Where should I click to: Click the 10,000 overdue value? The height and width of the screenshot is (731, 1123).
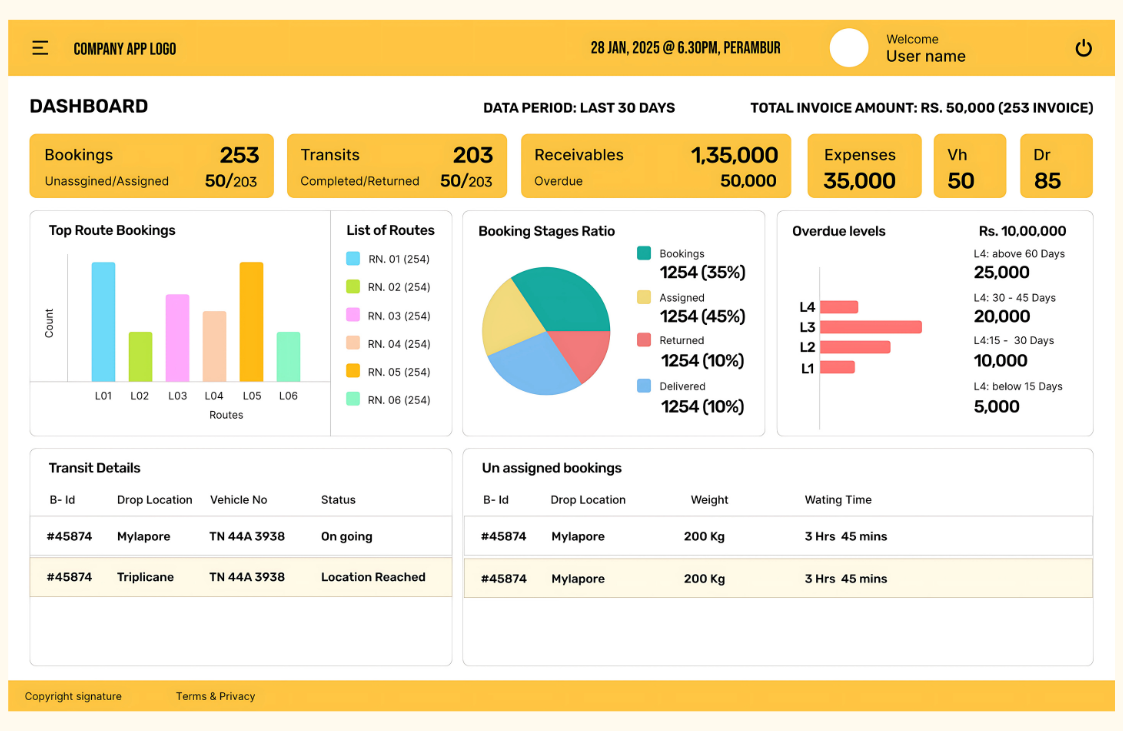pyautogui.click(x=1001, y=361)
